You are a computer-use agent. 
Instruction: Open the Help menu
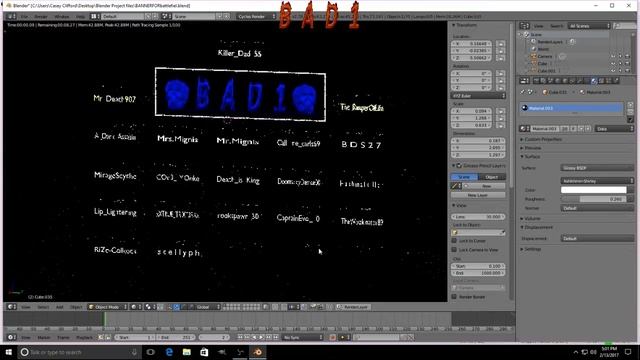click(x=80, y=16)
